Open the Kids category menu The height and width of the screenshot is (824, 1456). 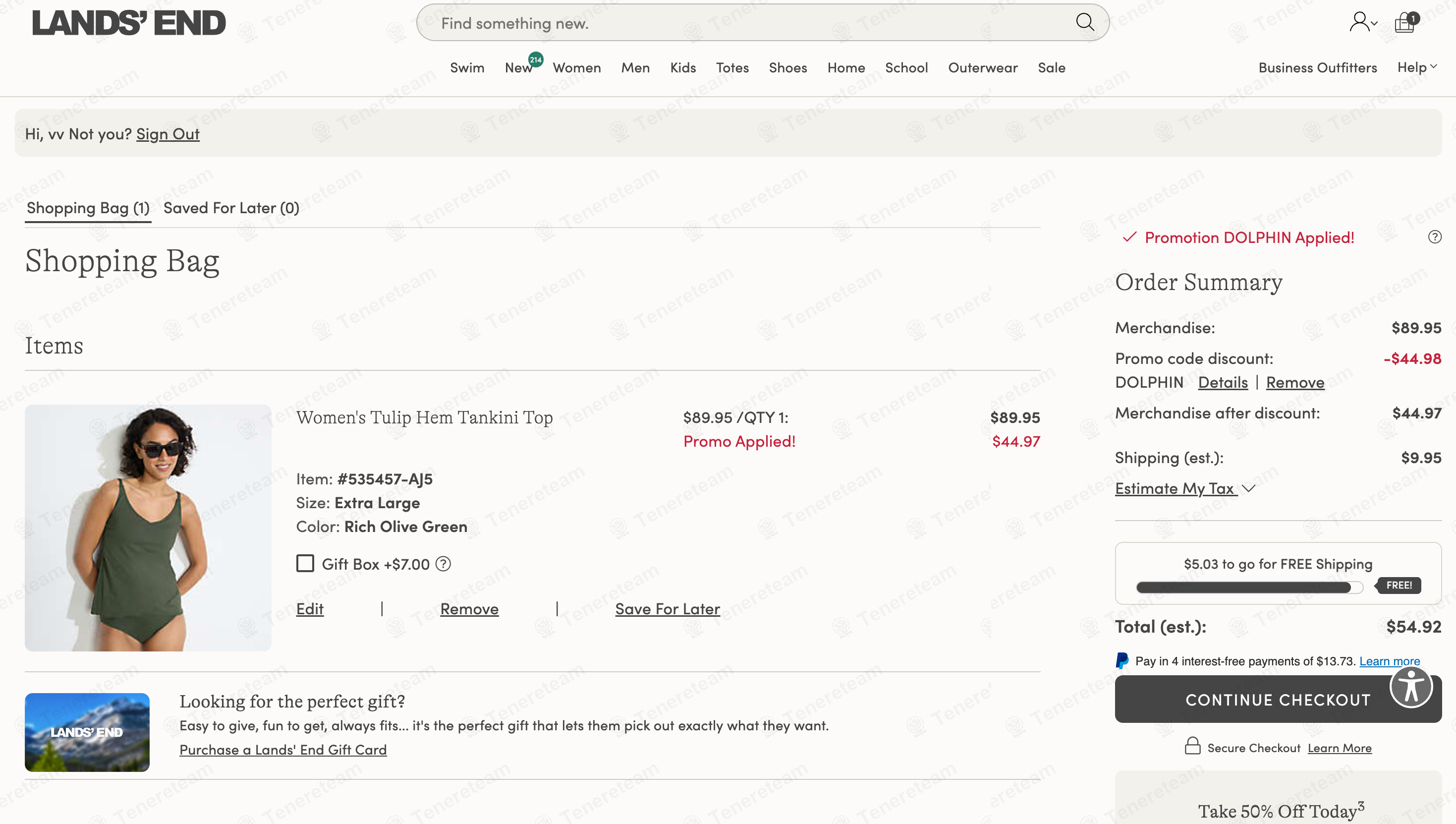click(683, 68)
